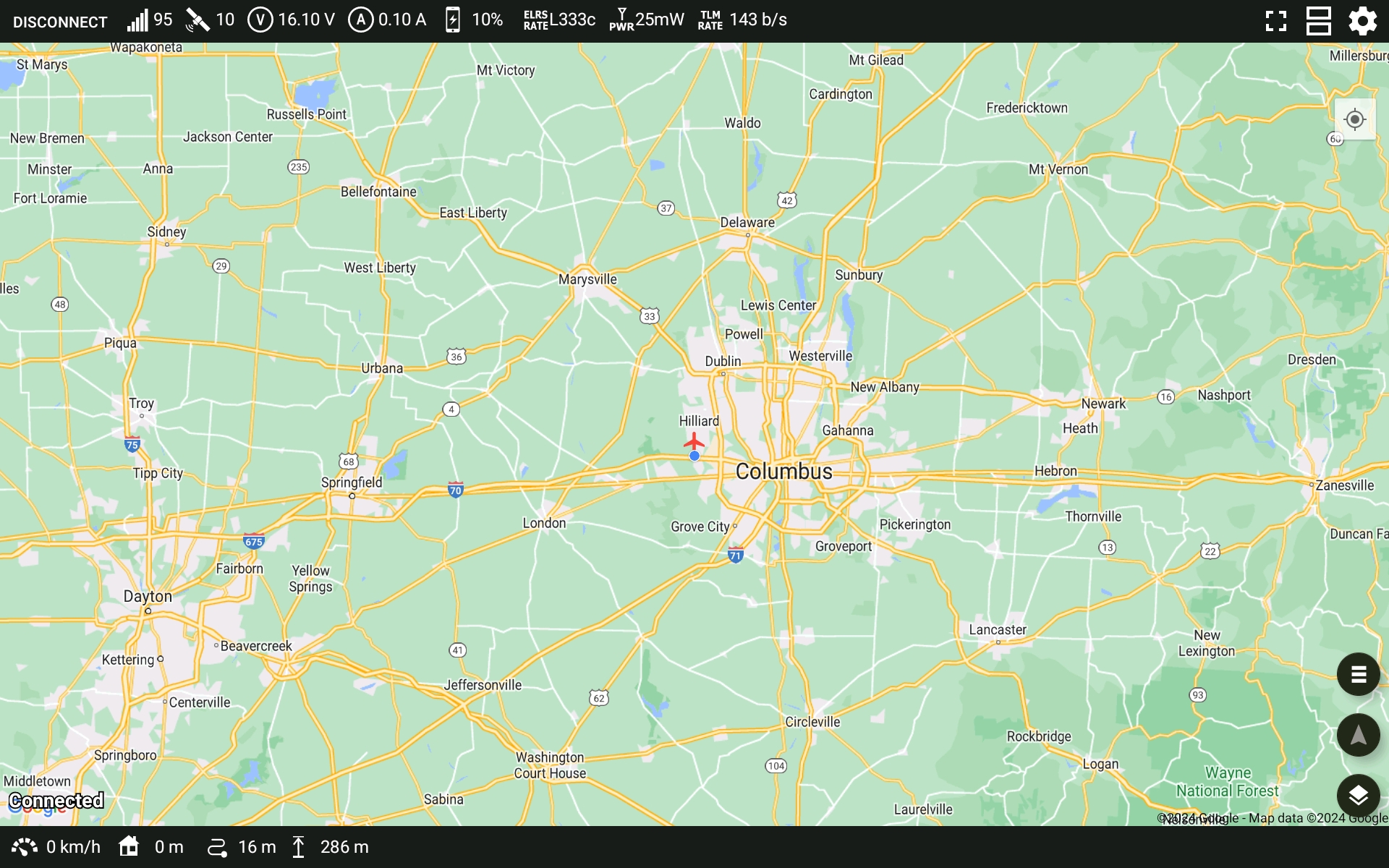Screen dimensions: 1389x868
Task: Click the Interstate 675 shield near Fairborn
Action: pyautogui.click(x=253, y=541)
